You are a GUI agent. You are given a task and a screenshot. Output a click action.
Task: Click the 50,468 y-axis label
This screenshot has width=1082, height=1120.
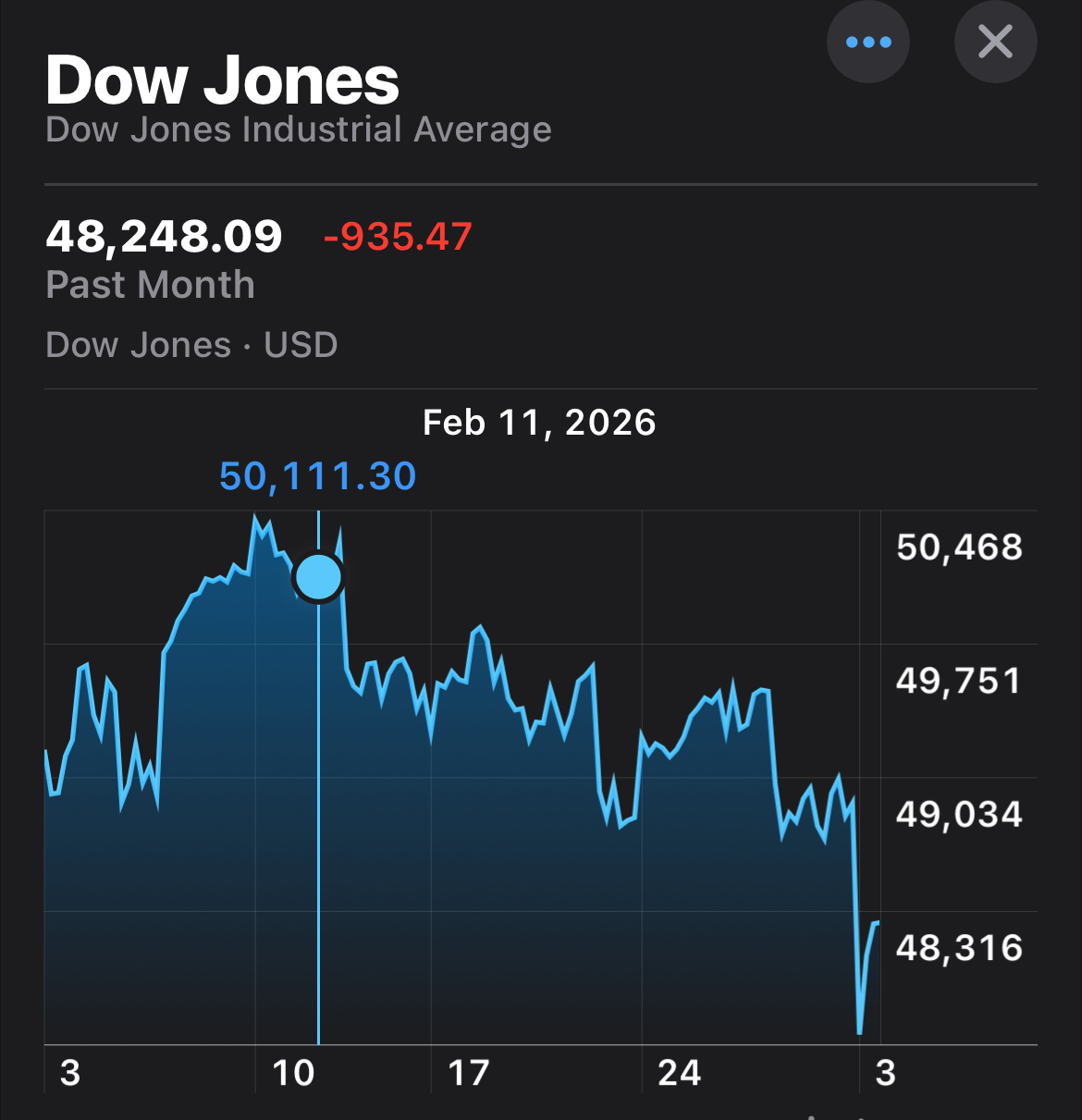pos(959,548)
